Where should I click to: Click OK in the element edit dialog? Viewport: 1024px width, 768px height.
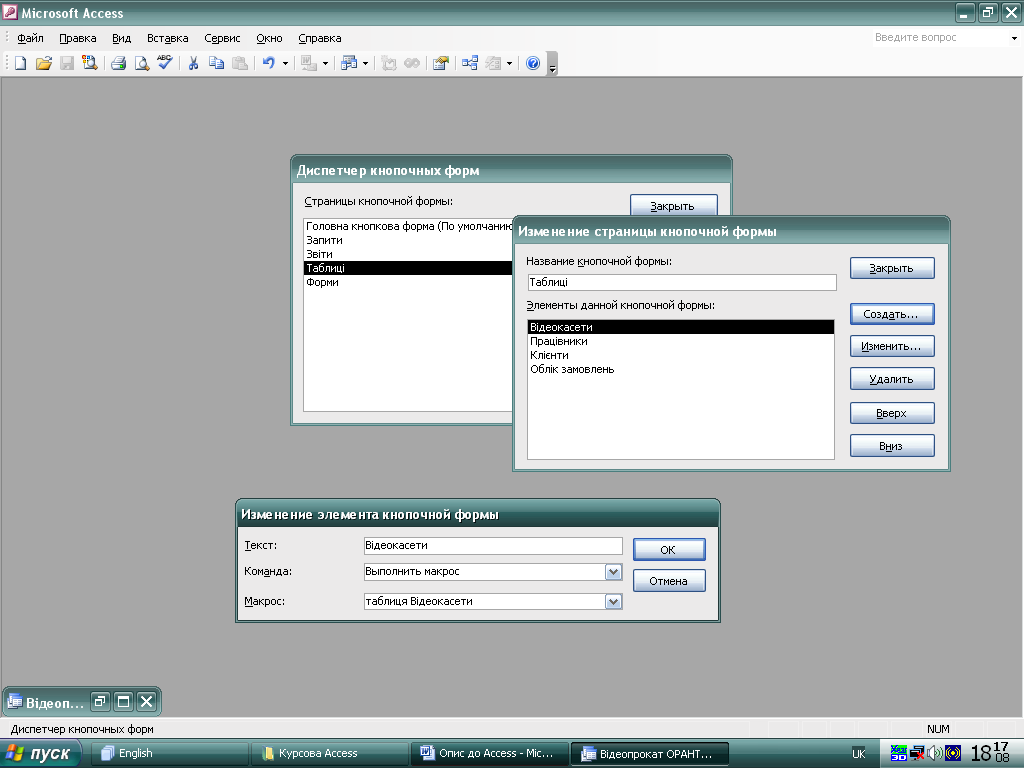(669, 550)
